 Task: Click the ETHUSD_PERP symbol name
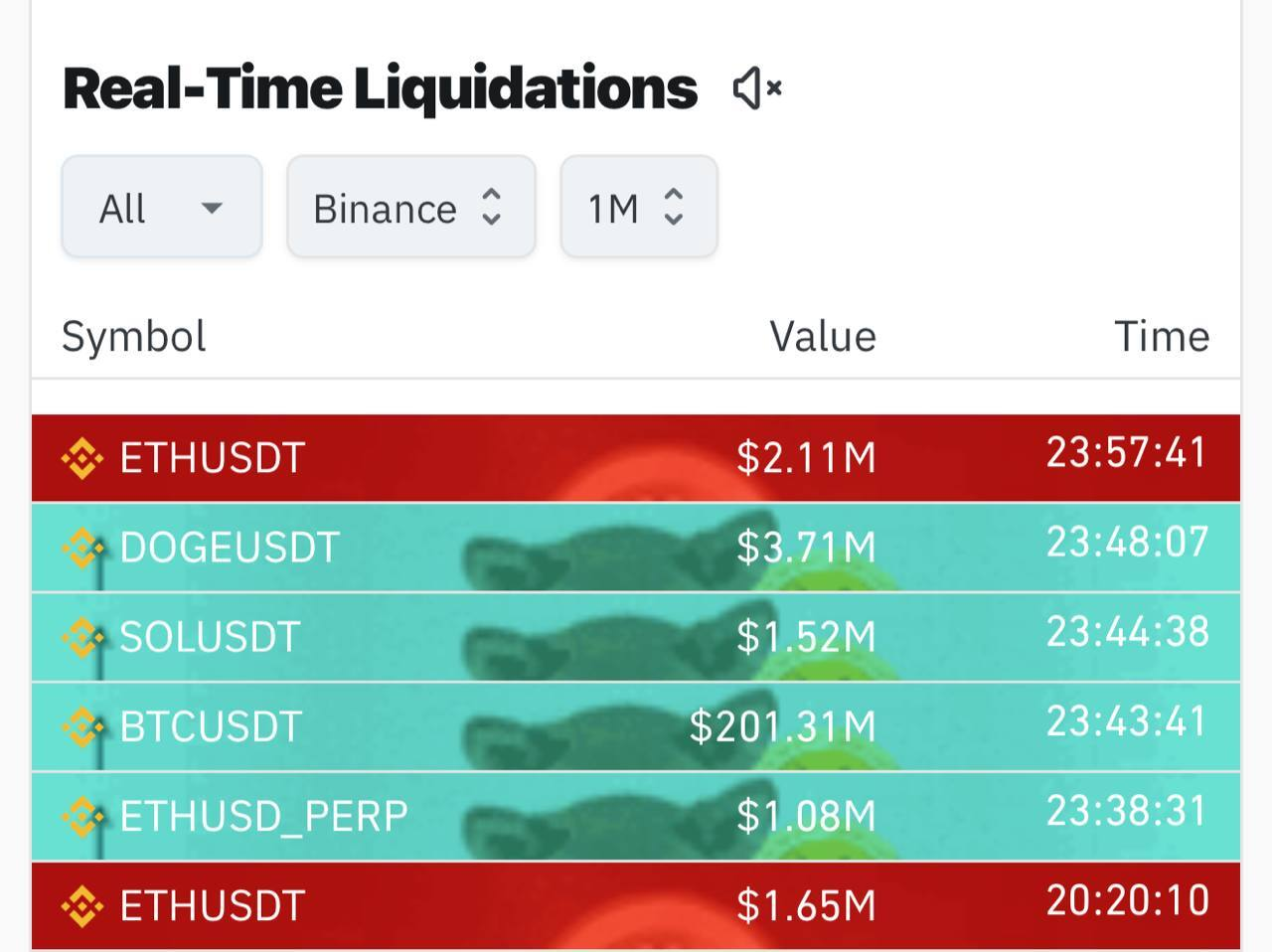[263, 816]
